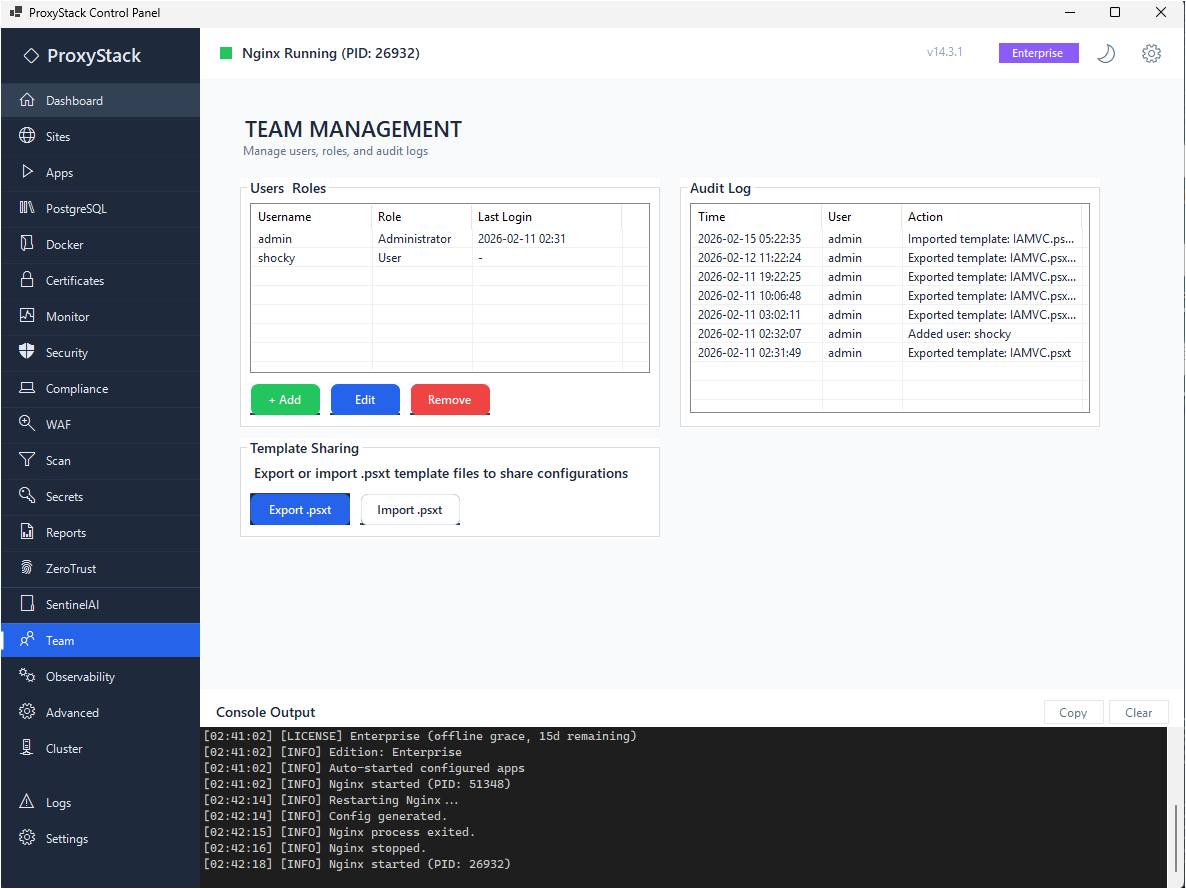Screen dimensions: 1186x889
Task: Click the 'Restarting Nginx...' console line
Action: click(333, 800)
